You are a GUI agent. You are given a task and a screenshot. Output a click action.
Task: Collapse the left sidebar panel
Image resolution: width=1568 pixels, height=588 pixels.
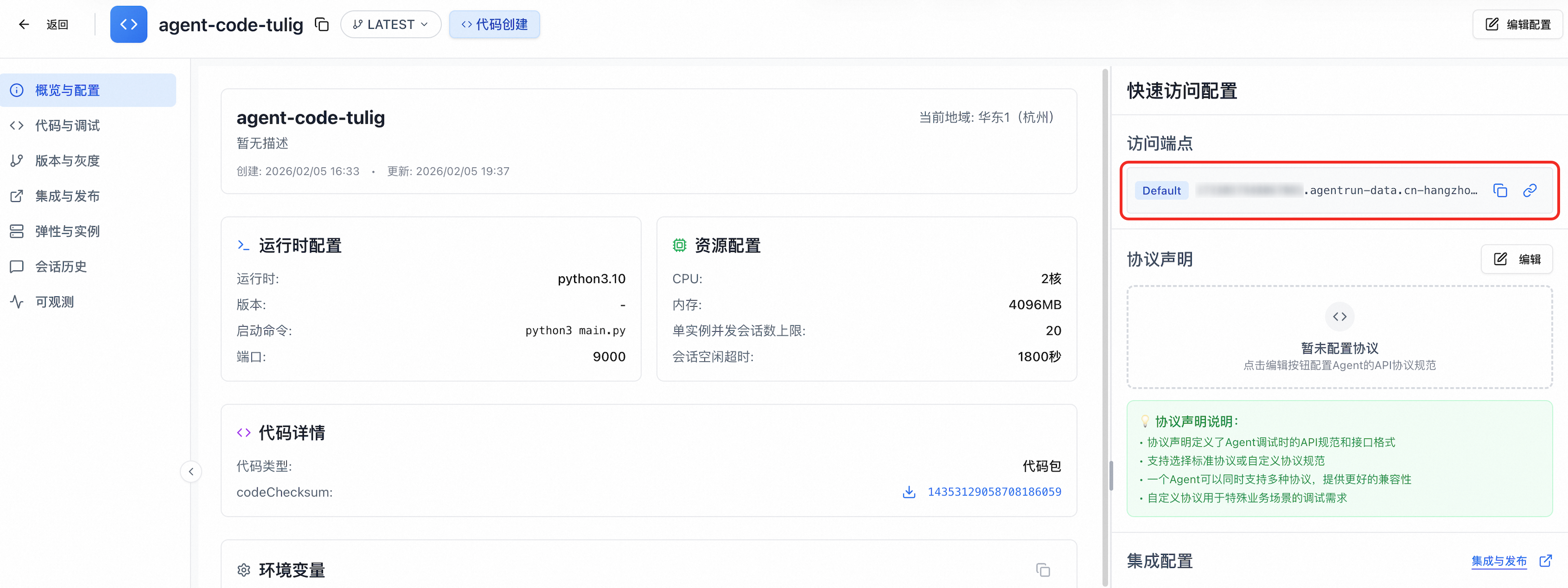tap(191, 472)
